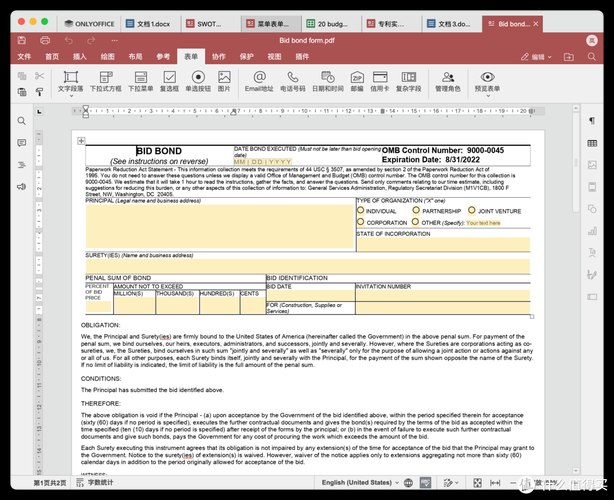
Task: Insert a date and time (日期和时间) field
Action: click(x=327, y=80)
